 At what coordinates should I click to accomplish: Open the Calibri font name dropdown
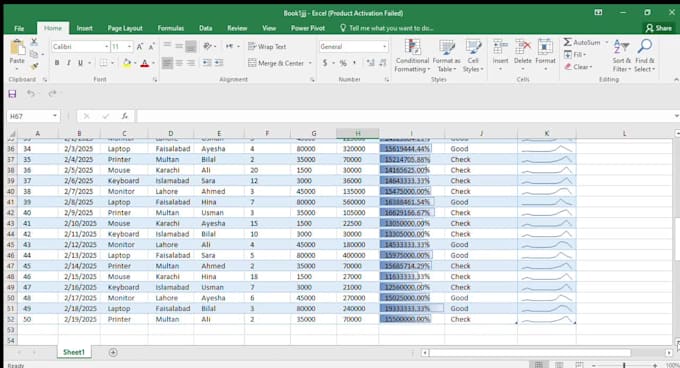106,46
